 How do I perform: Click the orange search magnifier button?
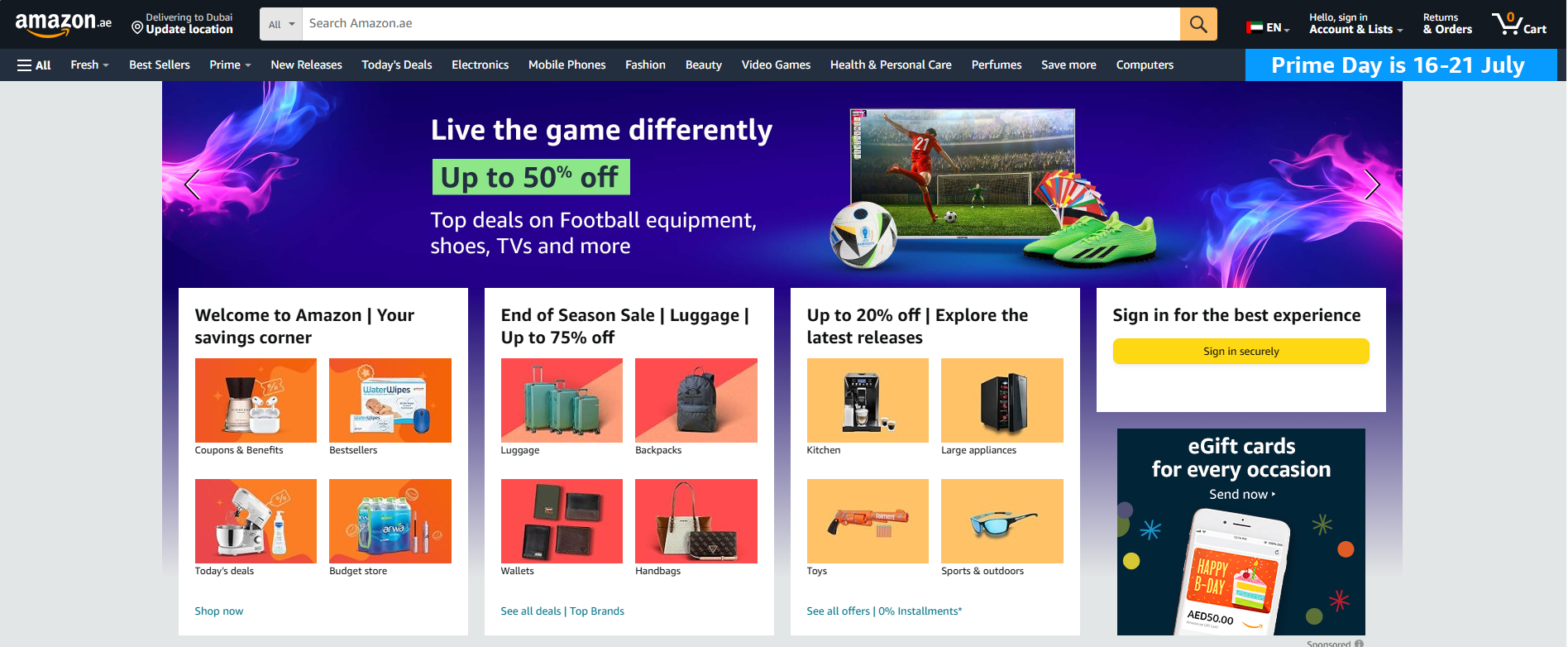click(1198, 24)
